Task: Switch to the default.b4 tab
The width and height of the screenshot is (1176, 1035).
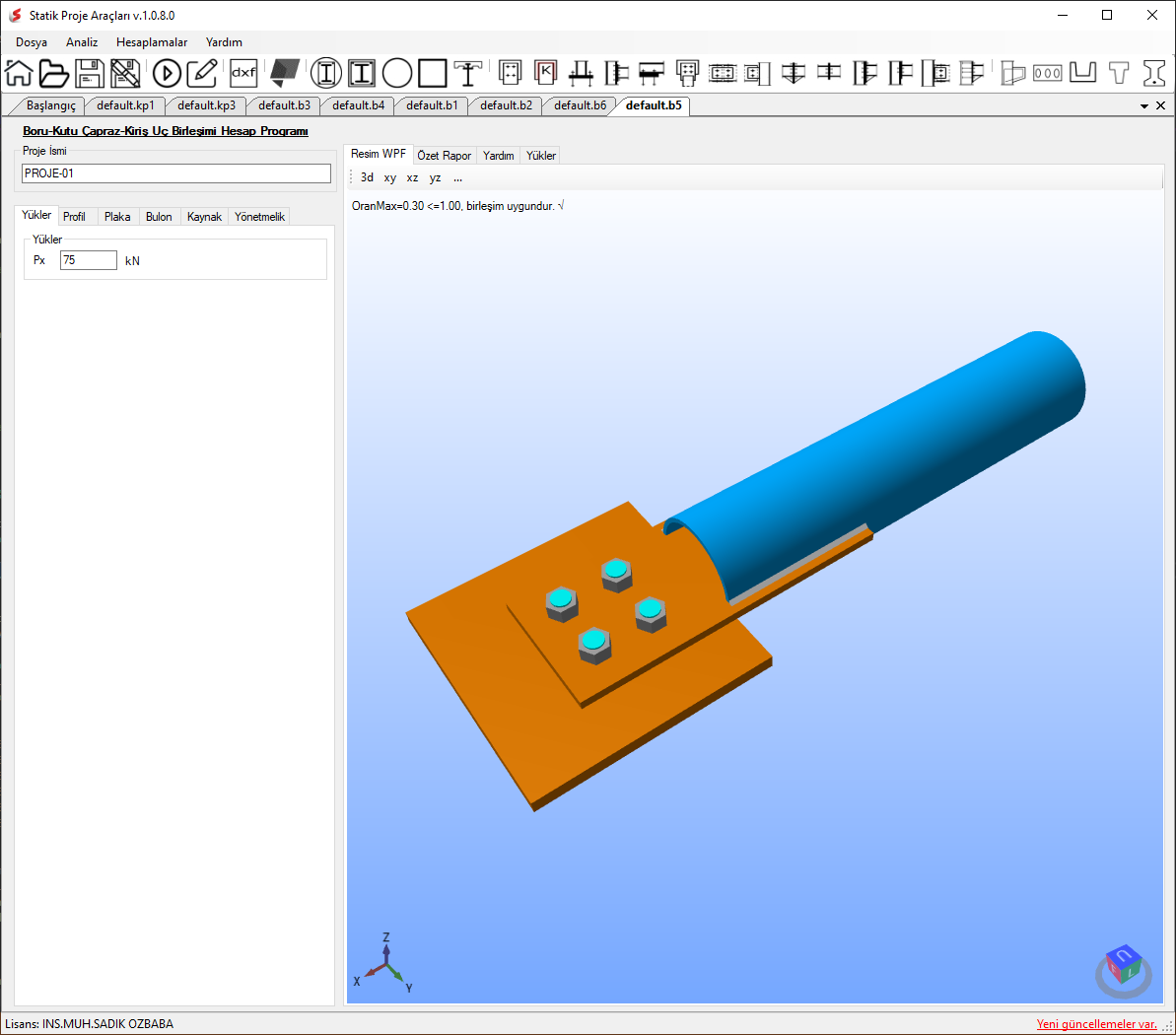Action: (359, 105)
